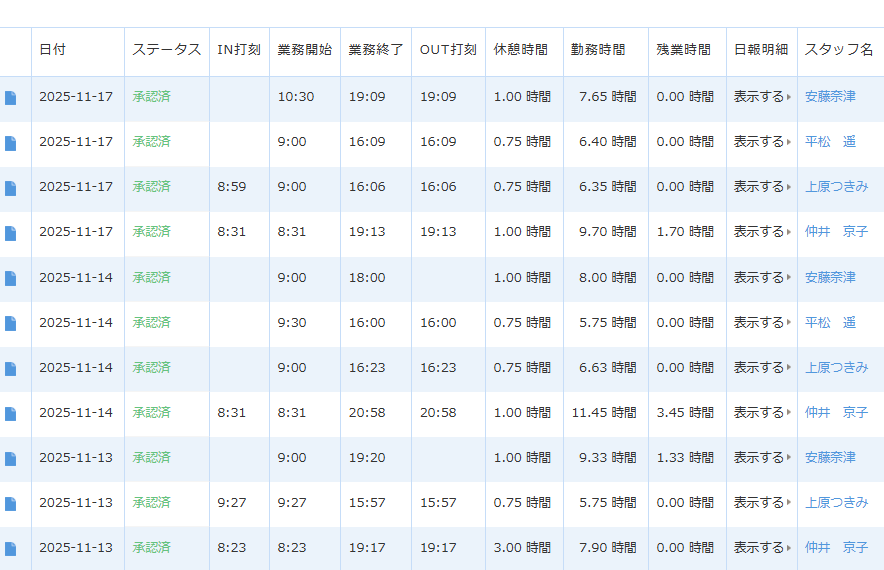Open document icon for 上原つきみ on 2025-11-13

[11, 503]
